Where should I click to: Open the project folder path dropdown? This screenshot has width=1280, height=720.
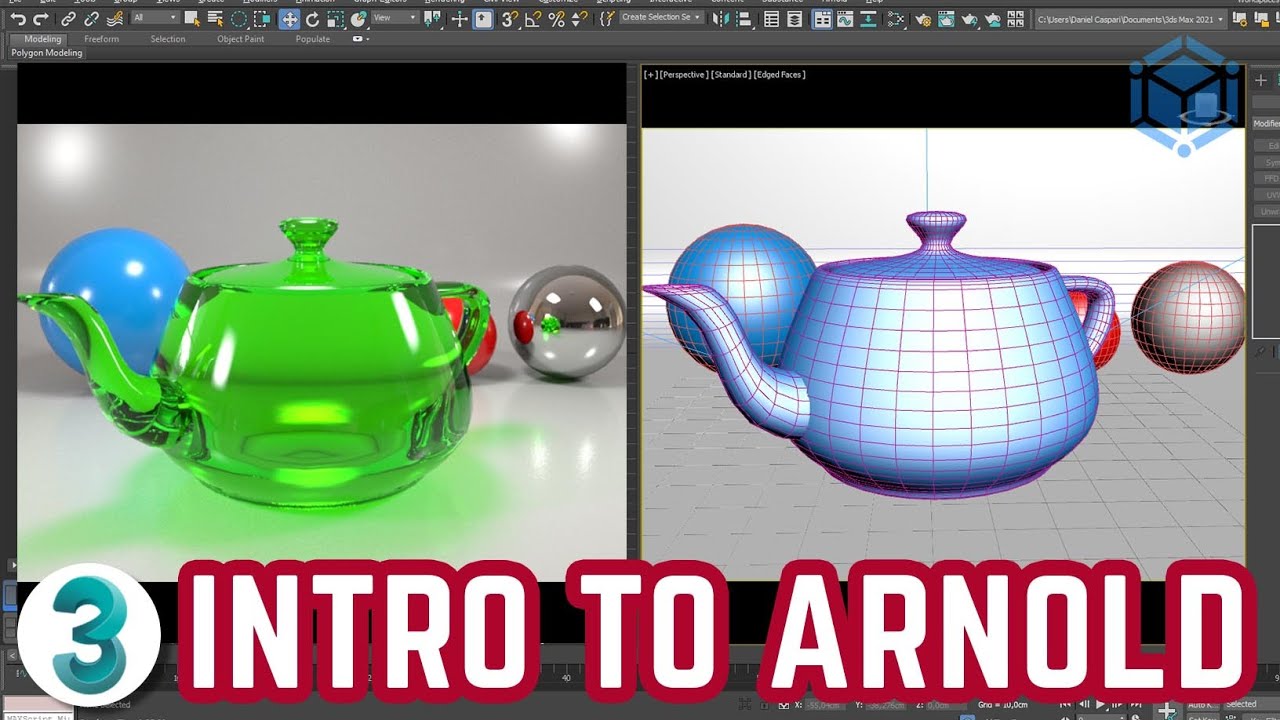click(1131, 19)
